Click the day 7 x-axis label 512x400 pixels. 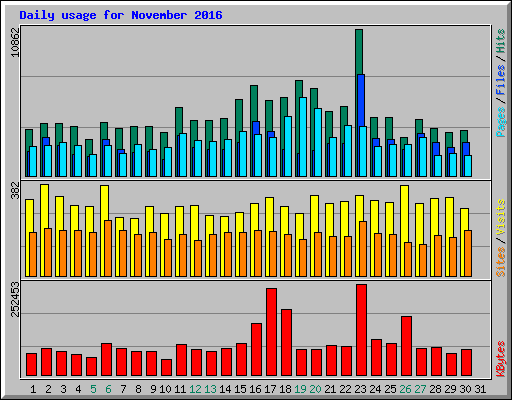[x=123, y=389]
